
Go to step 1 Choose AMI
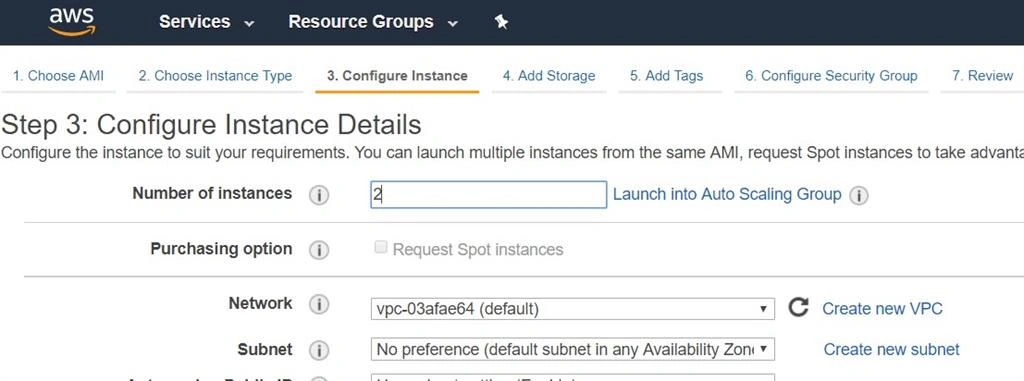[x=58, y=76]
